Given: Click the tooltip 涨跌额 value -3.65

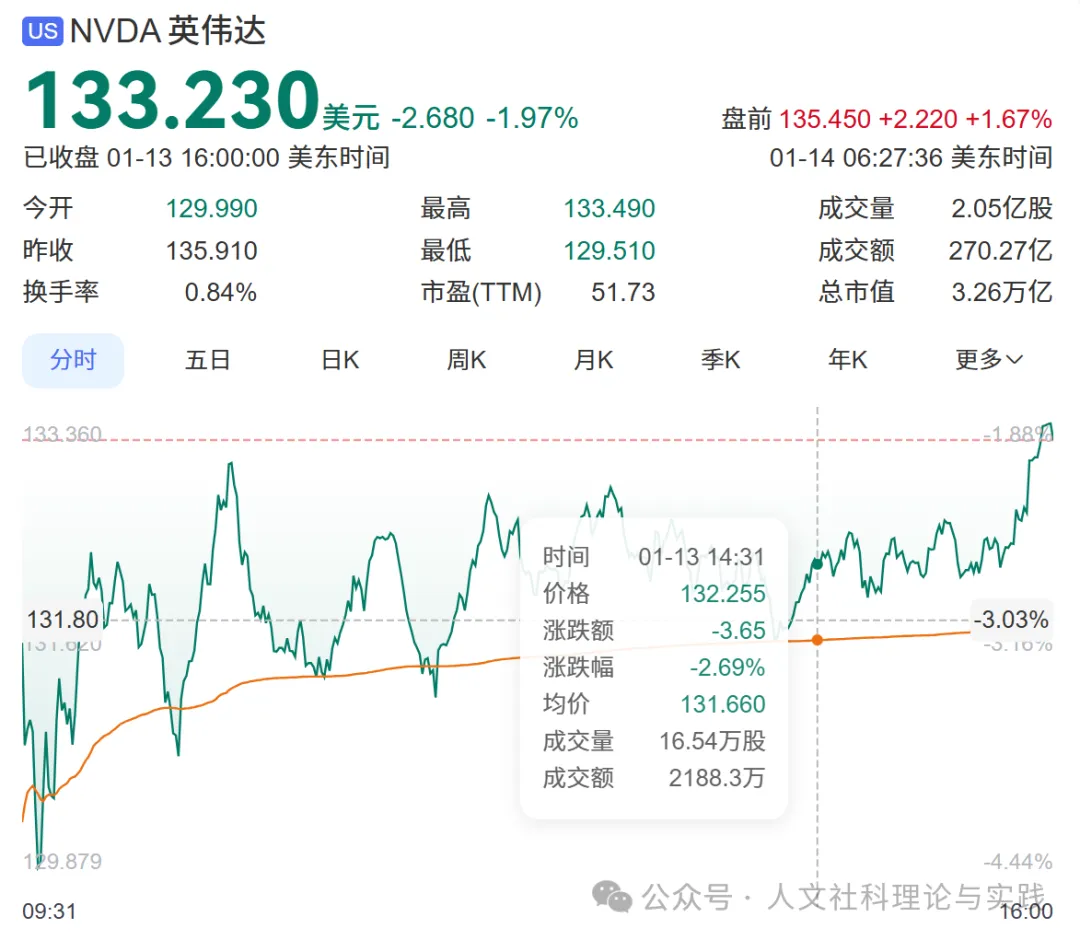Looking at the screenshot, I should (x=738, y=630).
